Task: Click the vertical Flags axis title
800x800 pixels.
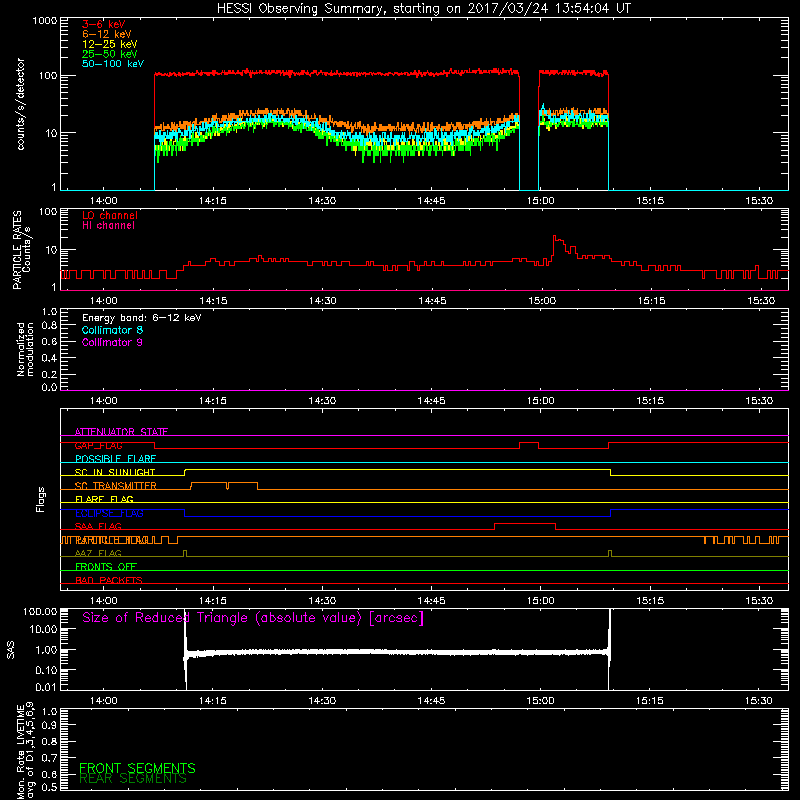Action: (40, 499)
